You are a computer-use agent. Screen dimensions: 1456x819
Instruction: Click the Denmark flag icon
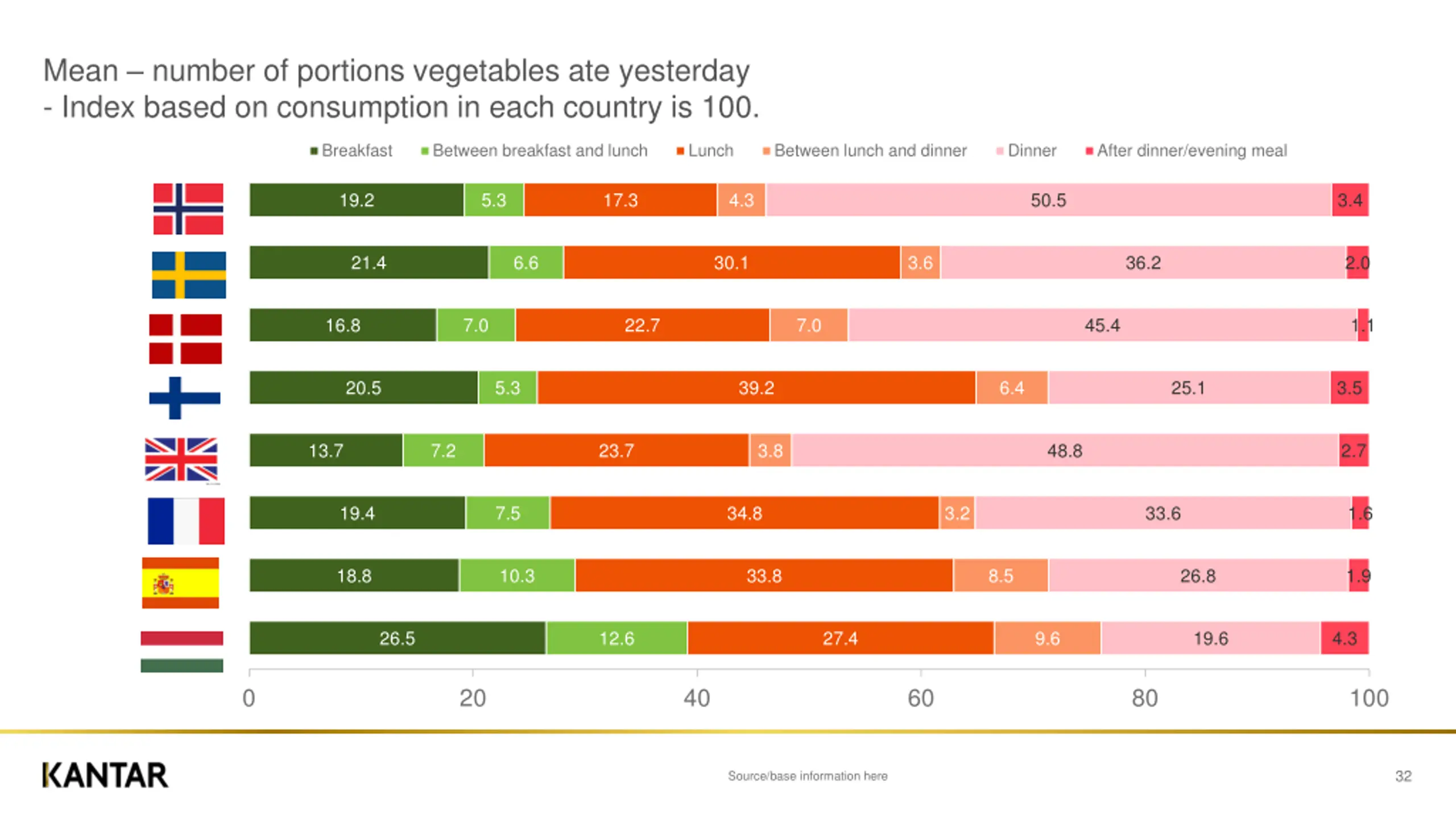[x=185, y=339]
